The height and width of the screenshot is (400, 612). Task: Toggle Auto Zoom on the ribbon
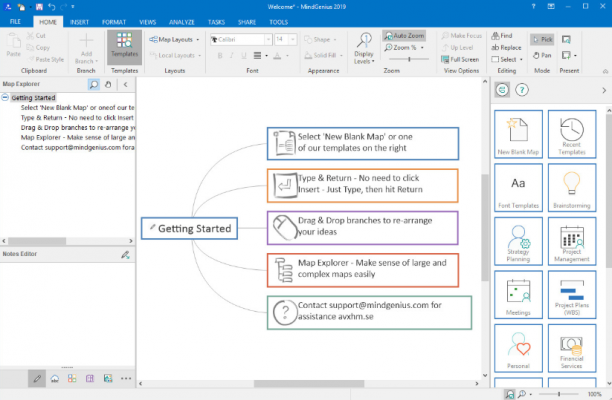[404, 36]
